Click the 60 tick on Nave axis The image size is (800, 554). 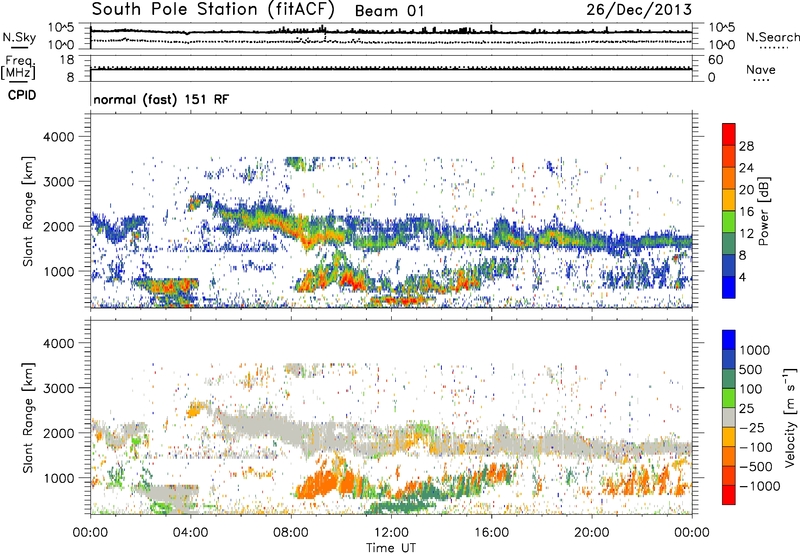716,60
